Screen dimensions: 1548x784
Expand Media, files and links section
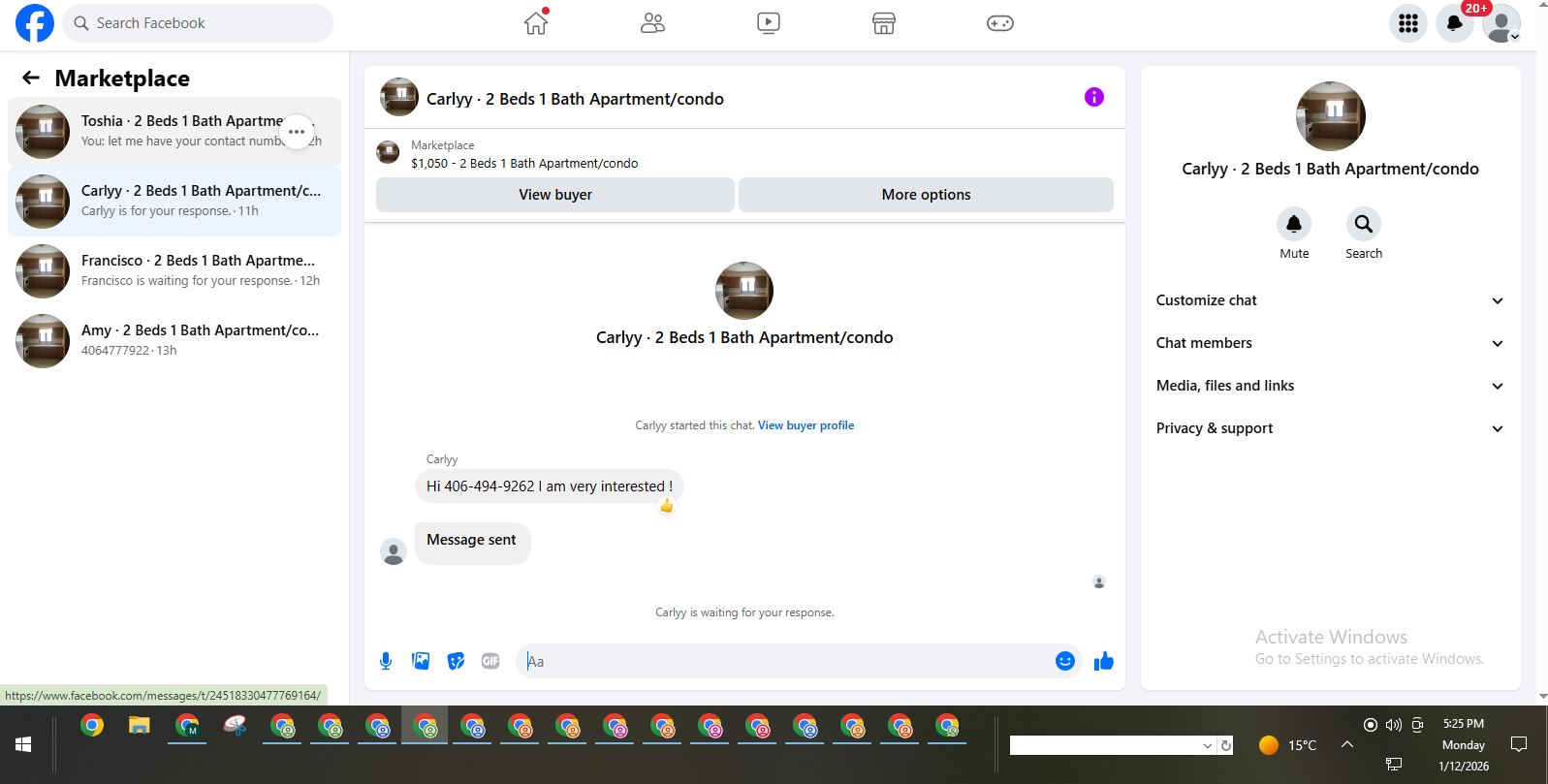(x=1330, y=386)
